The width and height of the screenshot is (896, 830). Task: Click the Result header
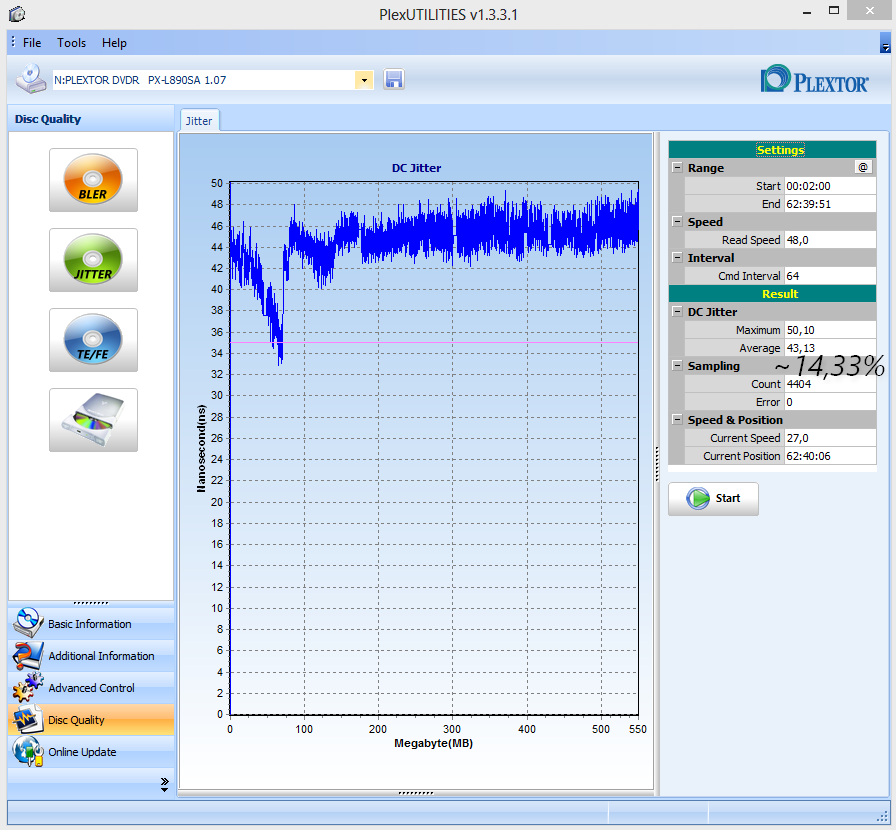[x=772, y=294]
